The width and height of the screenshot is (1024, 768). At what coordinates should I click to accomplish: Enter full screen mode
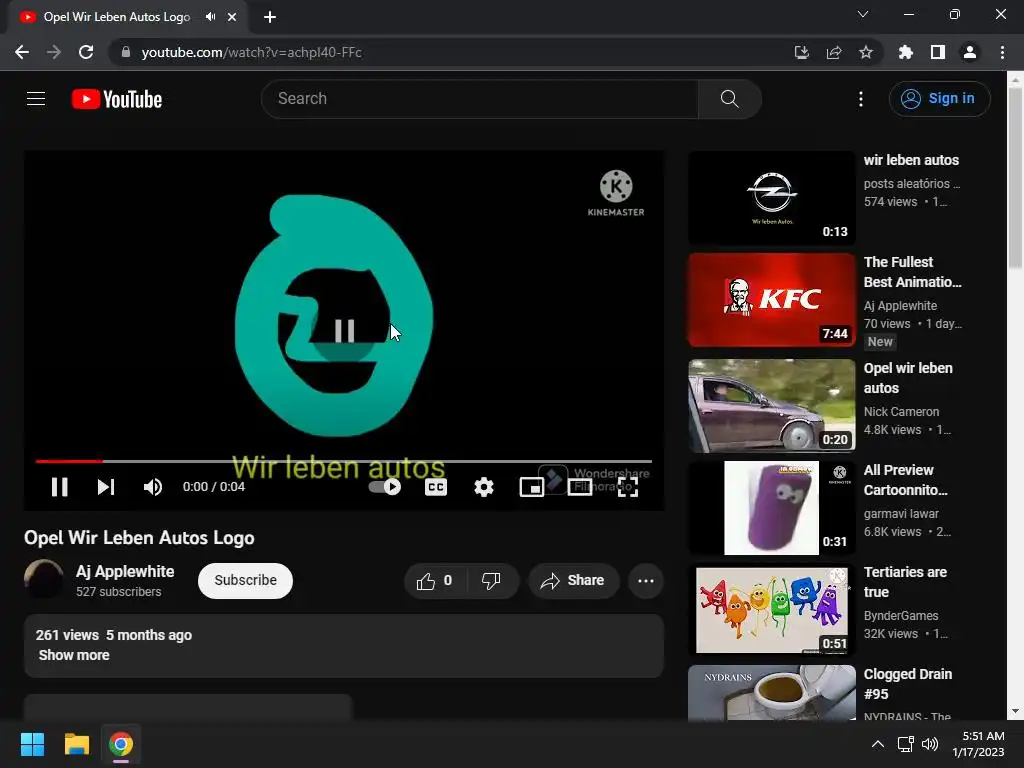click(x=628, y=487)
